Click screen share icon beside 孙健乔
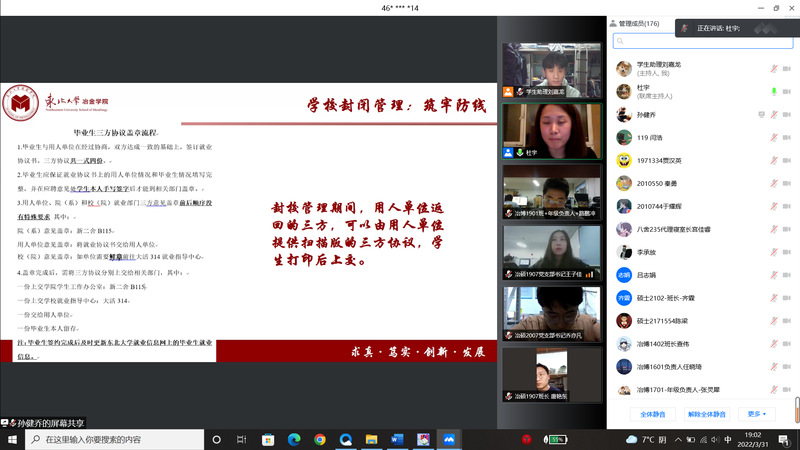This screenshot has height=450, width=800. [760, 114]
